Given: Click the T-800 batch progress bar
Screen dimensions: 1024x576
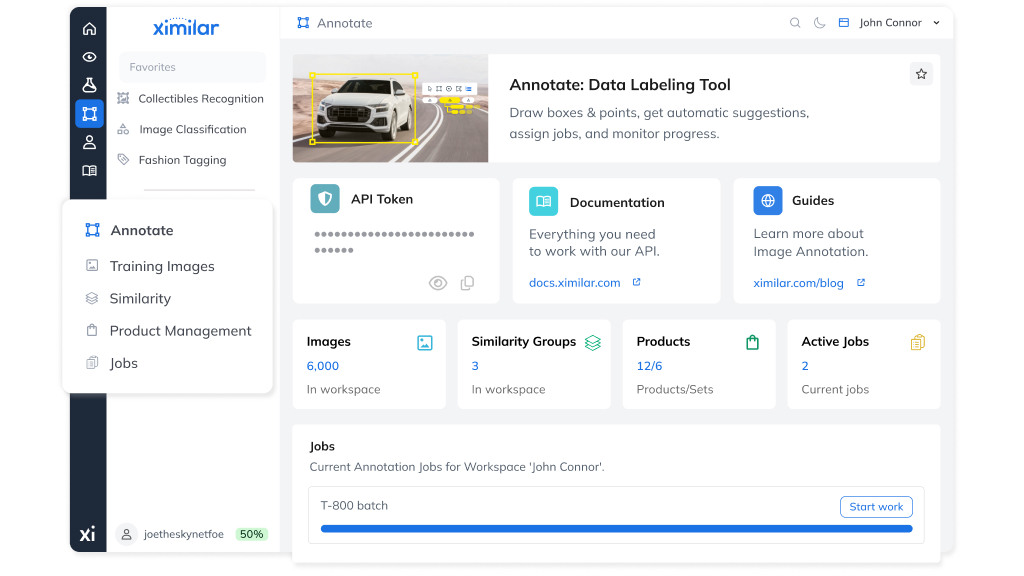Looking at the screenshot, I should [616, 528].
